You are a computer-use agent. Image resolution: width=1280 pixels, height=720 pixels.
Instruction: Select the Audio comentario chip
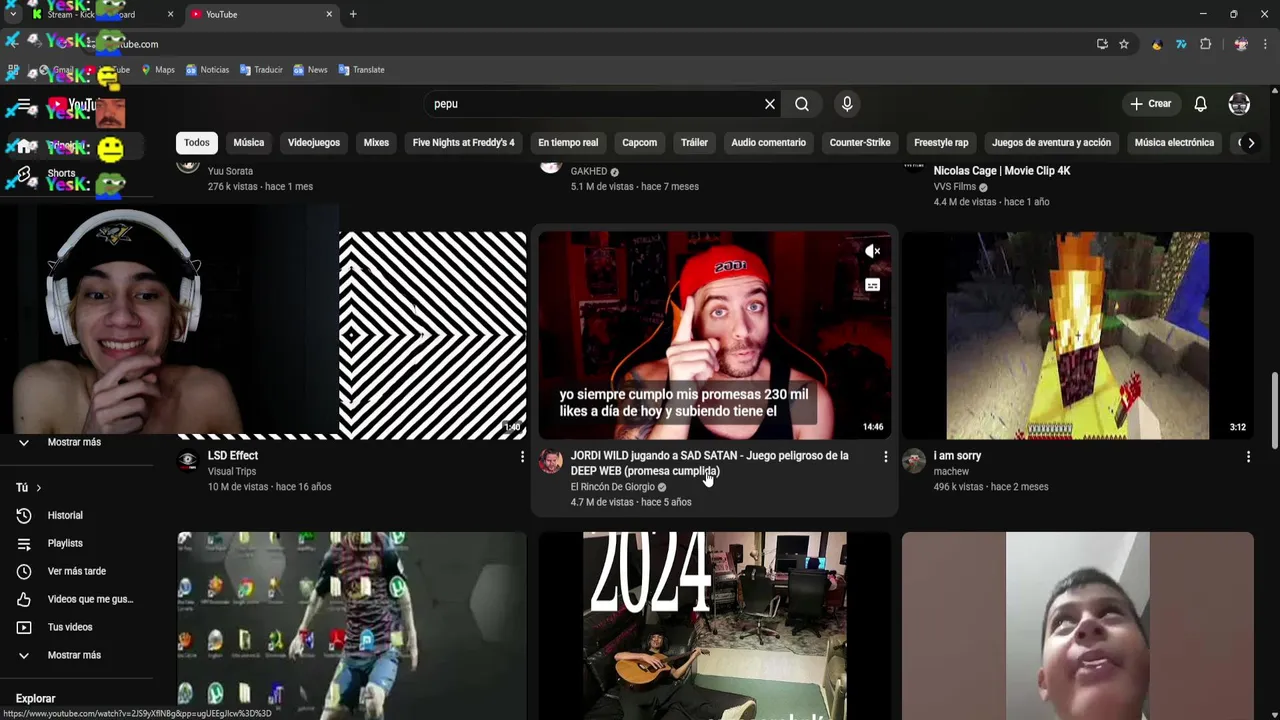click(768, 142)
